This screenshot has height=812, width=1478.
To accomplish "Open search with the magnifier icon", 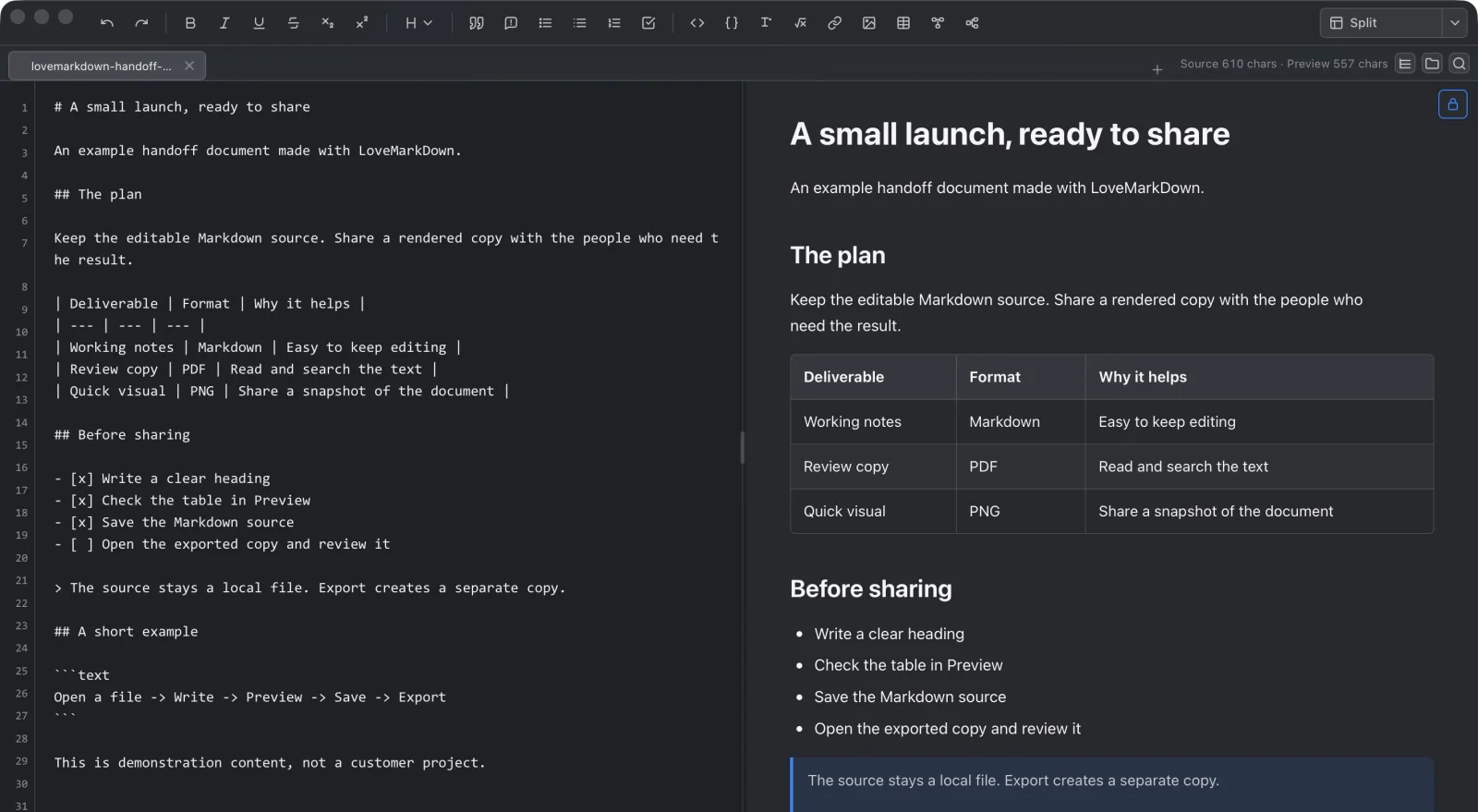I will click(x=1460, y=64).
